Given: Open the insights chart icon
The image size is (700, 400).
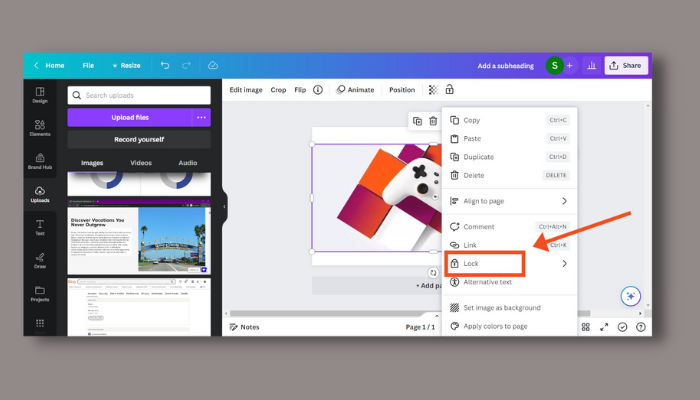Looking at the screenshot, I should tap(592, 66).
